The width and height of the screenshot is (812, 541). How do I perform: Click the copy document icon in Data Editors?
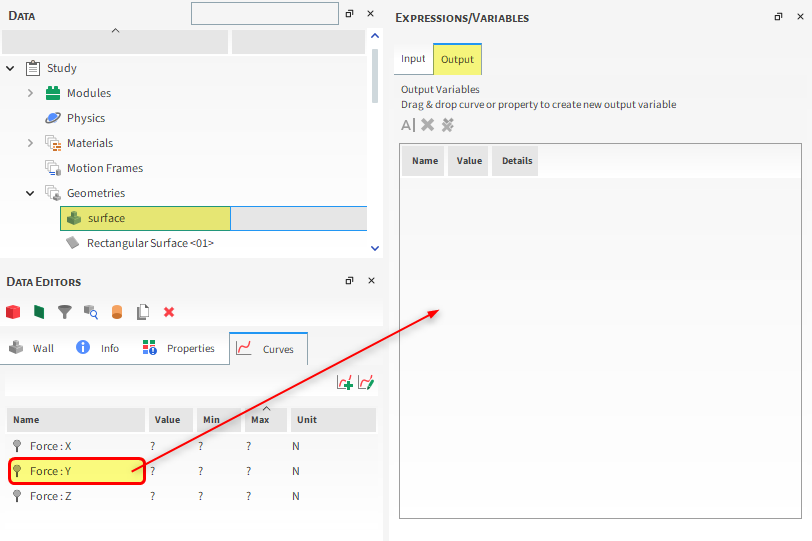(x=143, y=312)
